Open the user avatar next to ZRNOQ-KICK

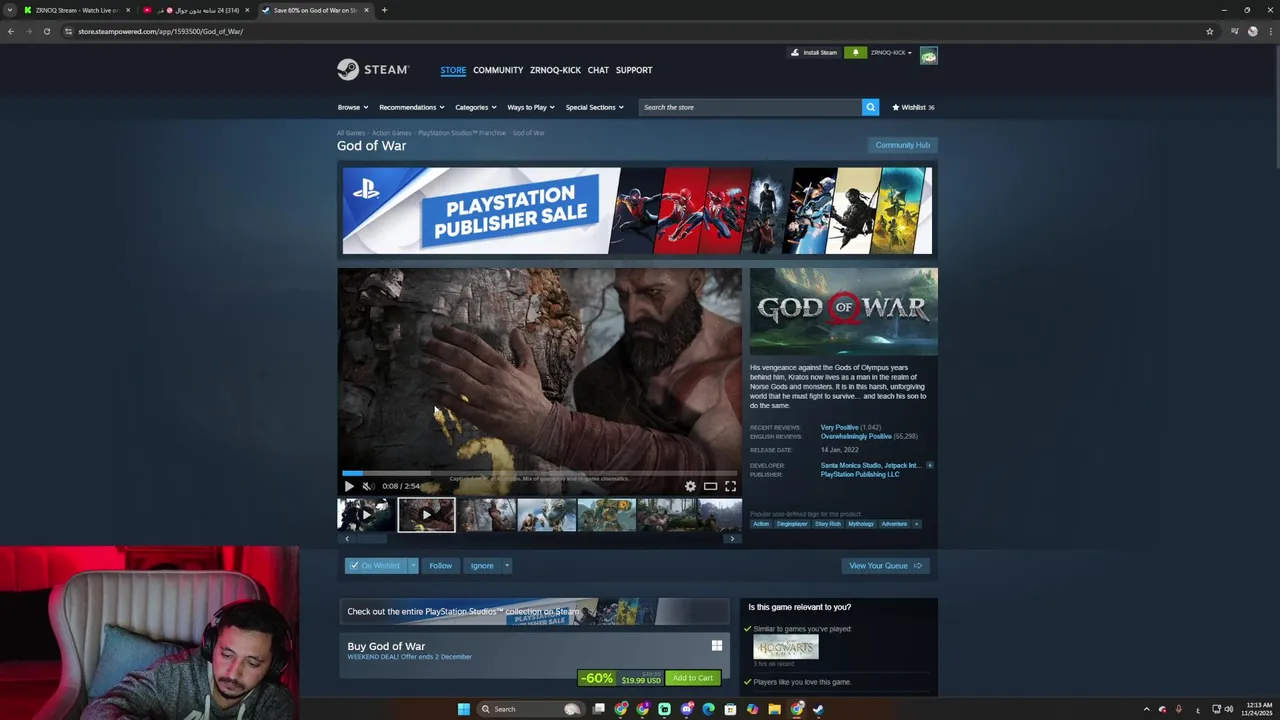[x=928, y=55]
